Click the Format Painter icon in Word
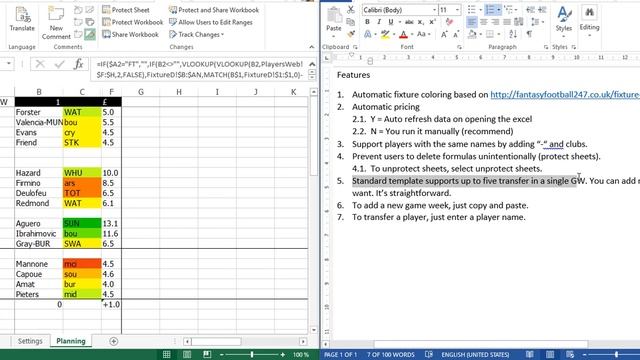Image resolution: width=640 pixels, height=360 pixels. 351,34
